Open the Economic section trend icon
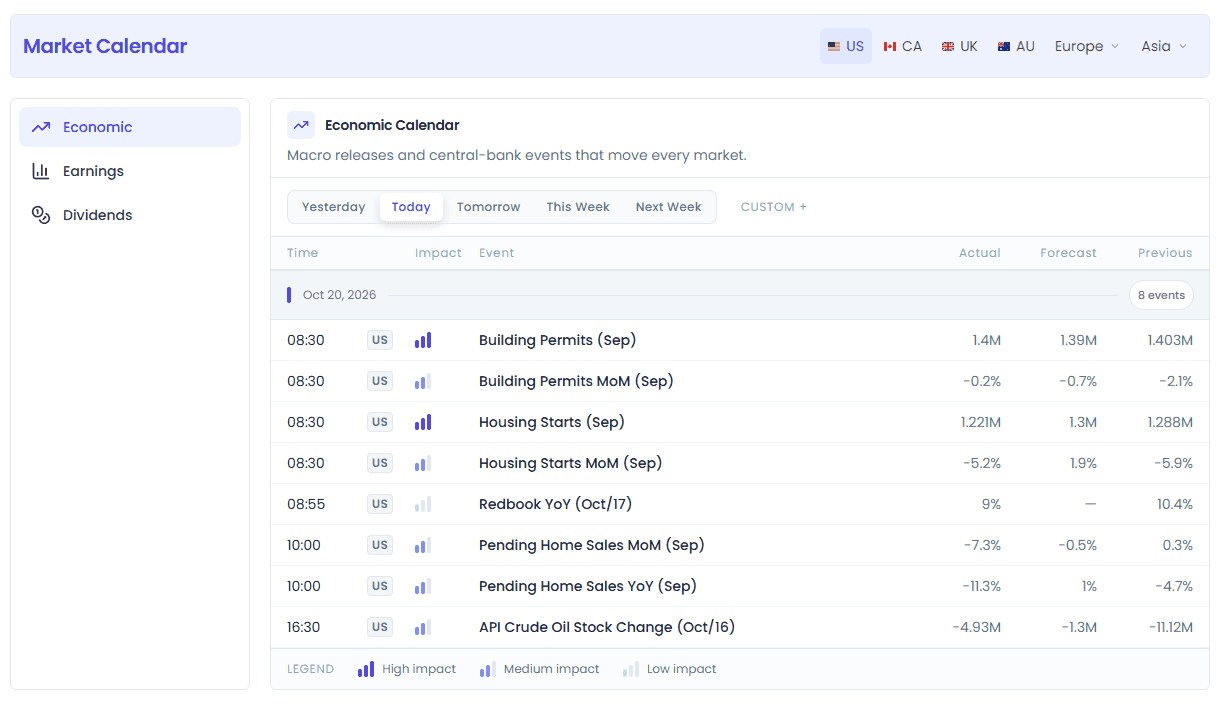 (41, 127)
